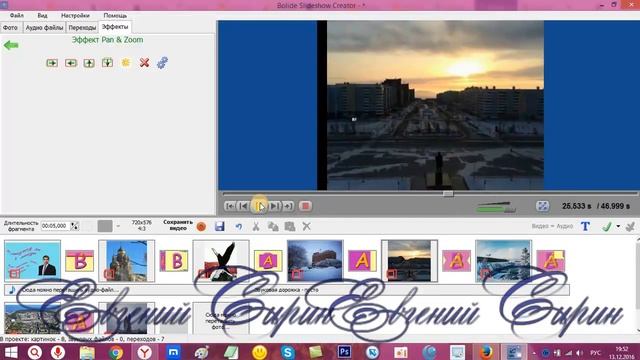
Task: Open Skype from the taskbar
Action: tap(288, 352)
